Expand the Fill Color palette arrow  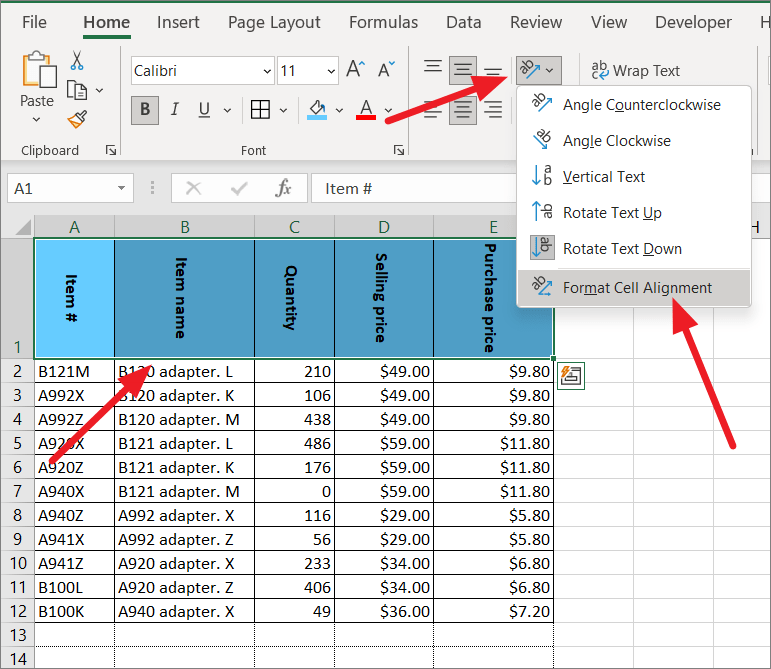[x=339, y=110]
